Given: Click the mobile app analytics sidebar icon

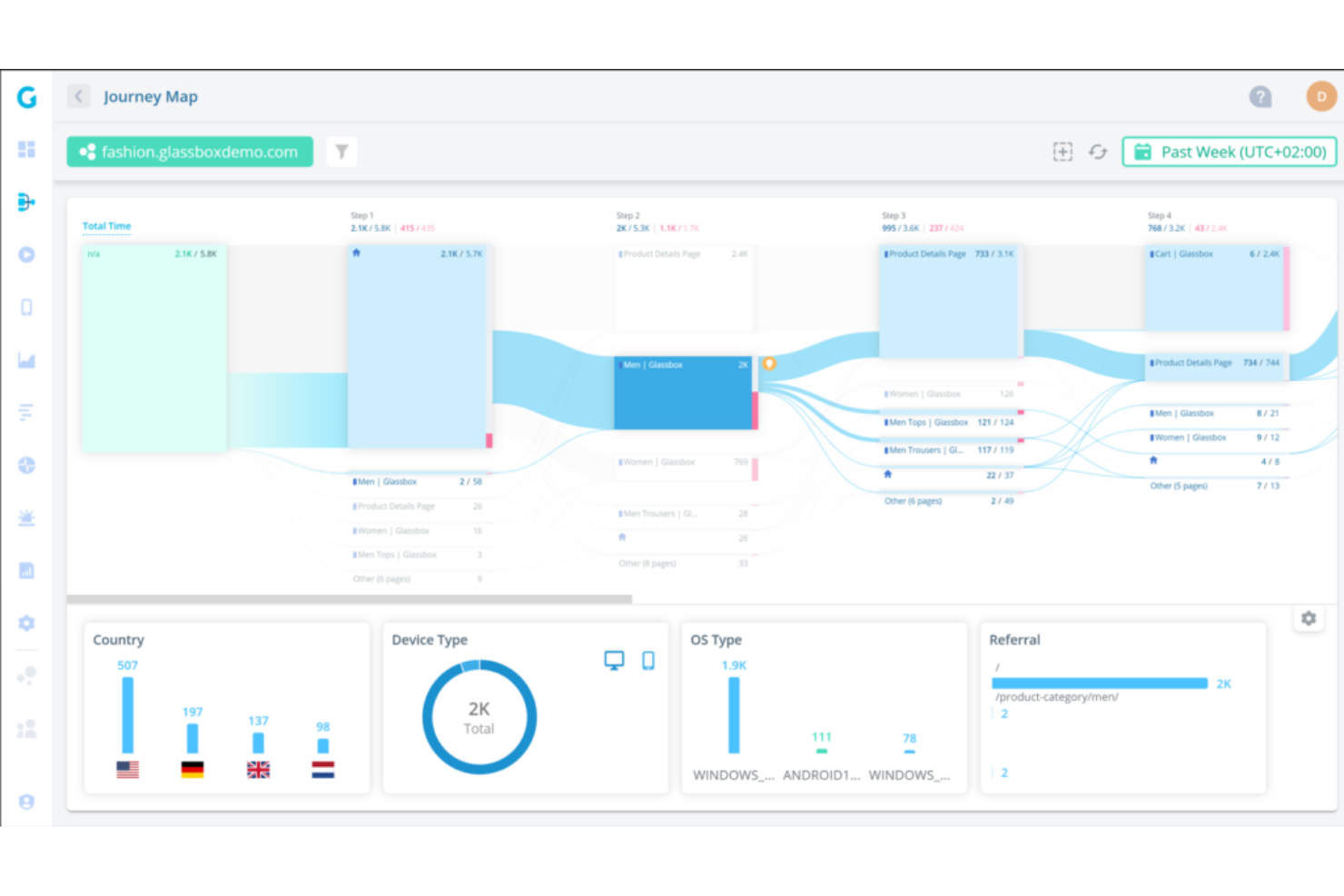Looking at the screenshot, I should [x=25, y=307].
